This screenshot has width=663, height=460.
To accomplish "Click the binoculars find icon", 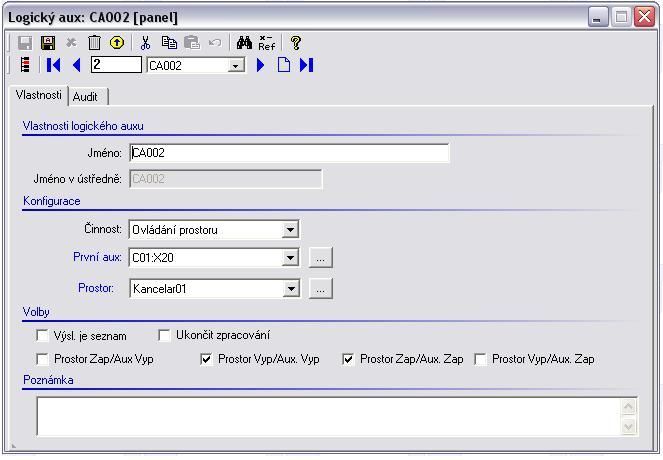I will click(x=244, y=43).
